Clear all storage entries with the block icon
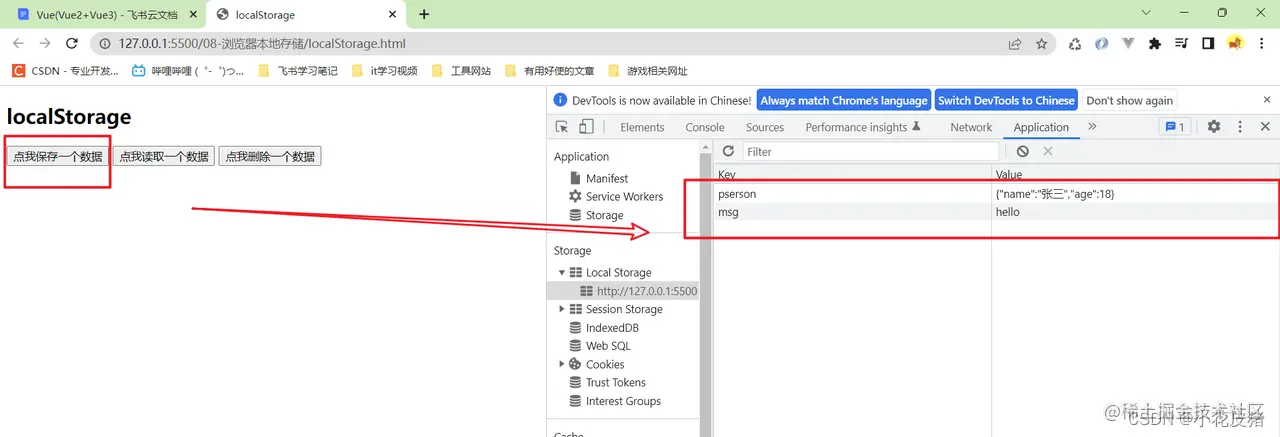The height and width of the screenshot is (437, 1280). [1022, 151]
